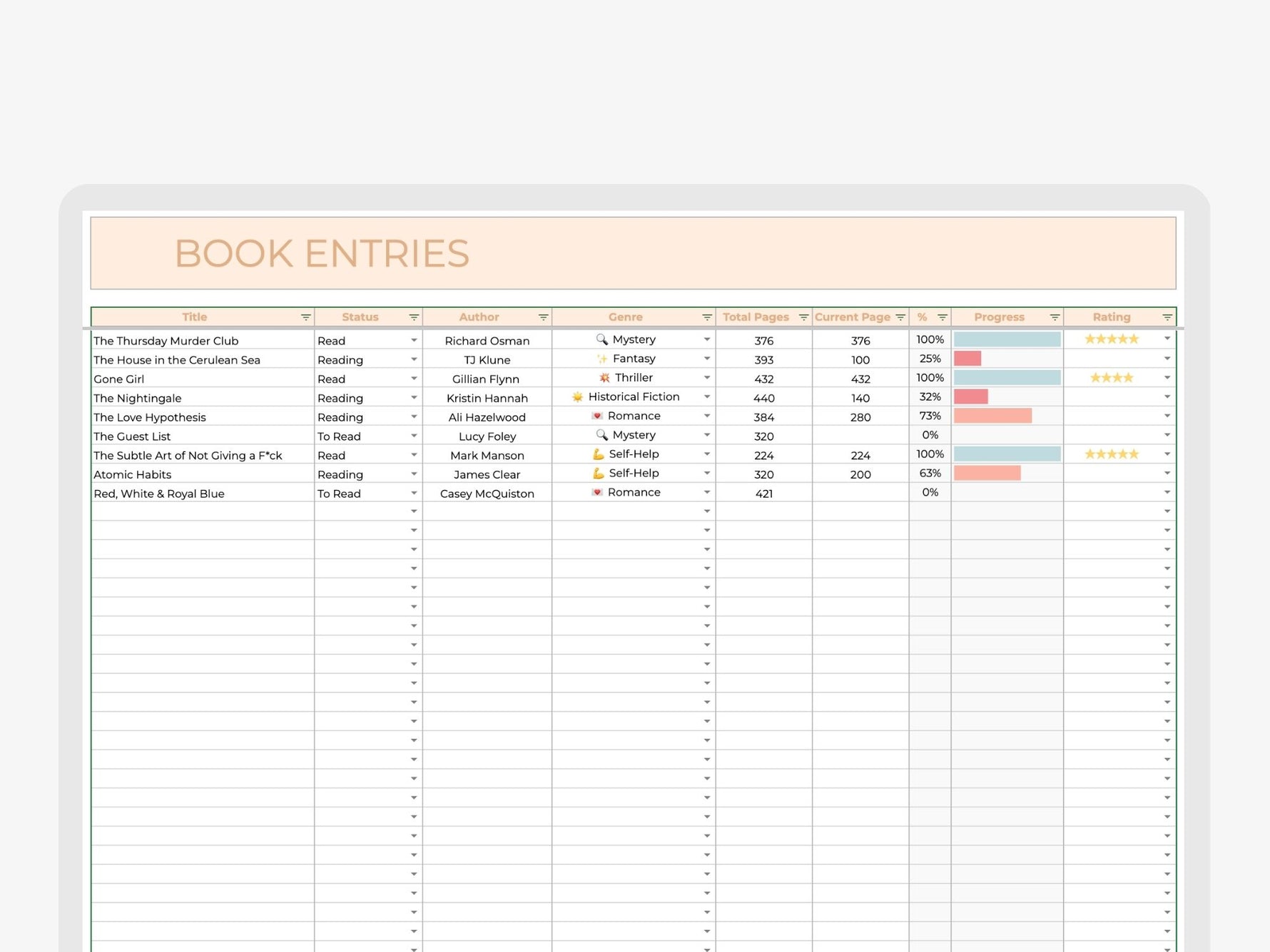Open the filter icon on the % column
Image resolution: width=1270 pixels, height=952 pixels.
coord(943,317)
